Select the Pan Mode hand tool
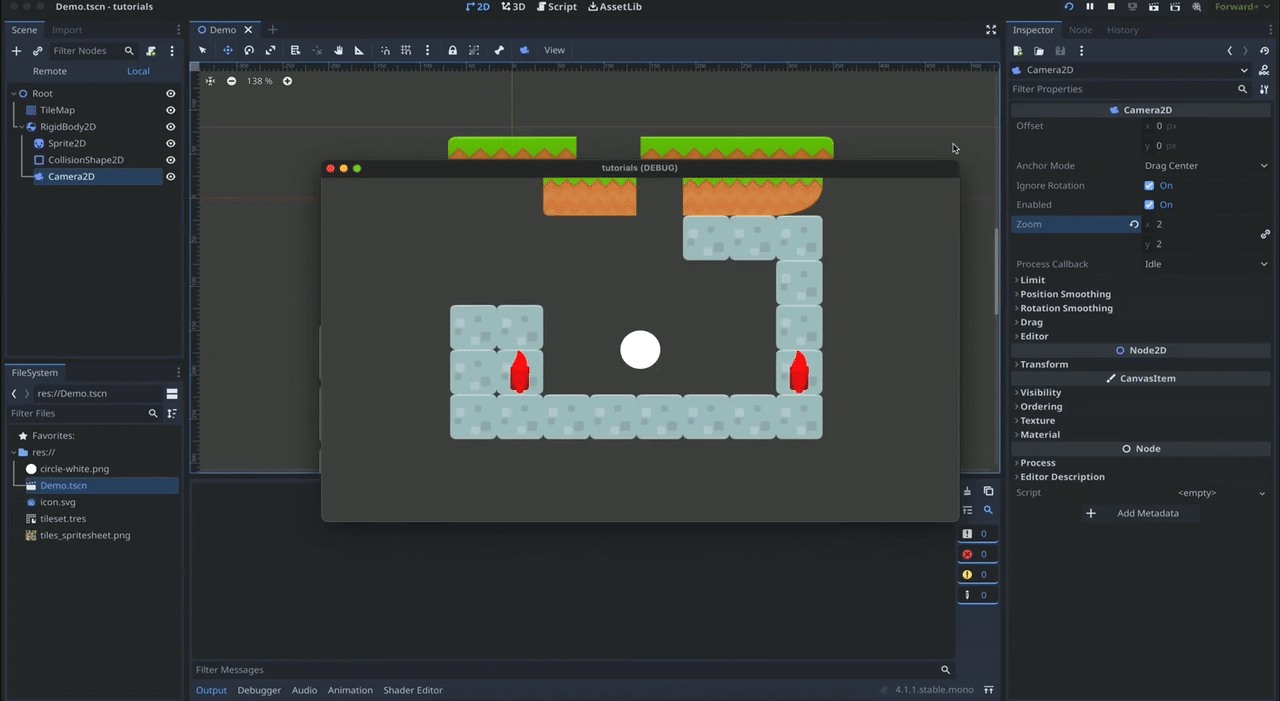The height and width of the screenshot is (701, 1280). click(x=338, y=50)
